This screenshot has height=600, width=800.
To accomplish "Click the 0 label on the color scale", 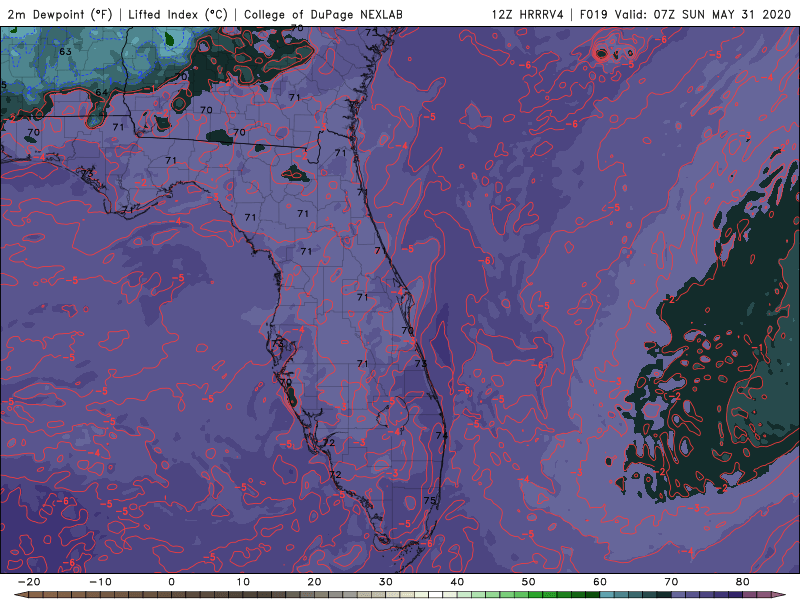I will 171,582.
